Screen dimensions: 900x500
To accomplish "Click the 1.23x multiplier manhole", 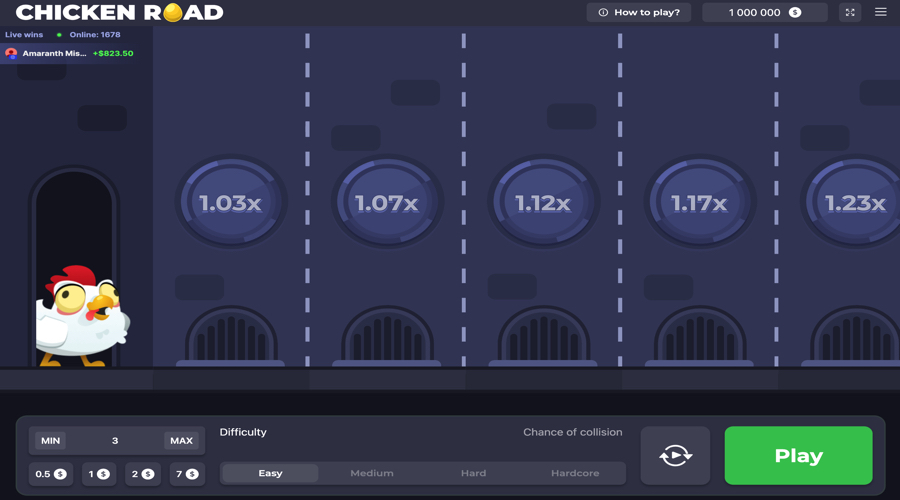I will click(852, 202).
